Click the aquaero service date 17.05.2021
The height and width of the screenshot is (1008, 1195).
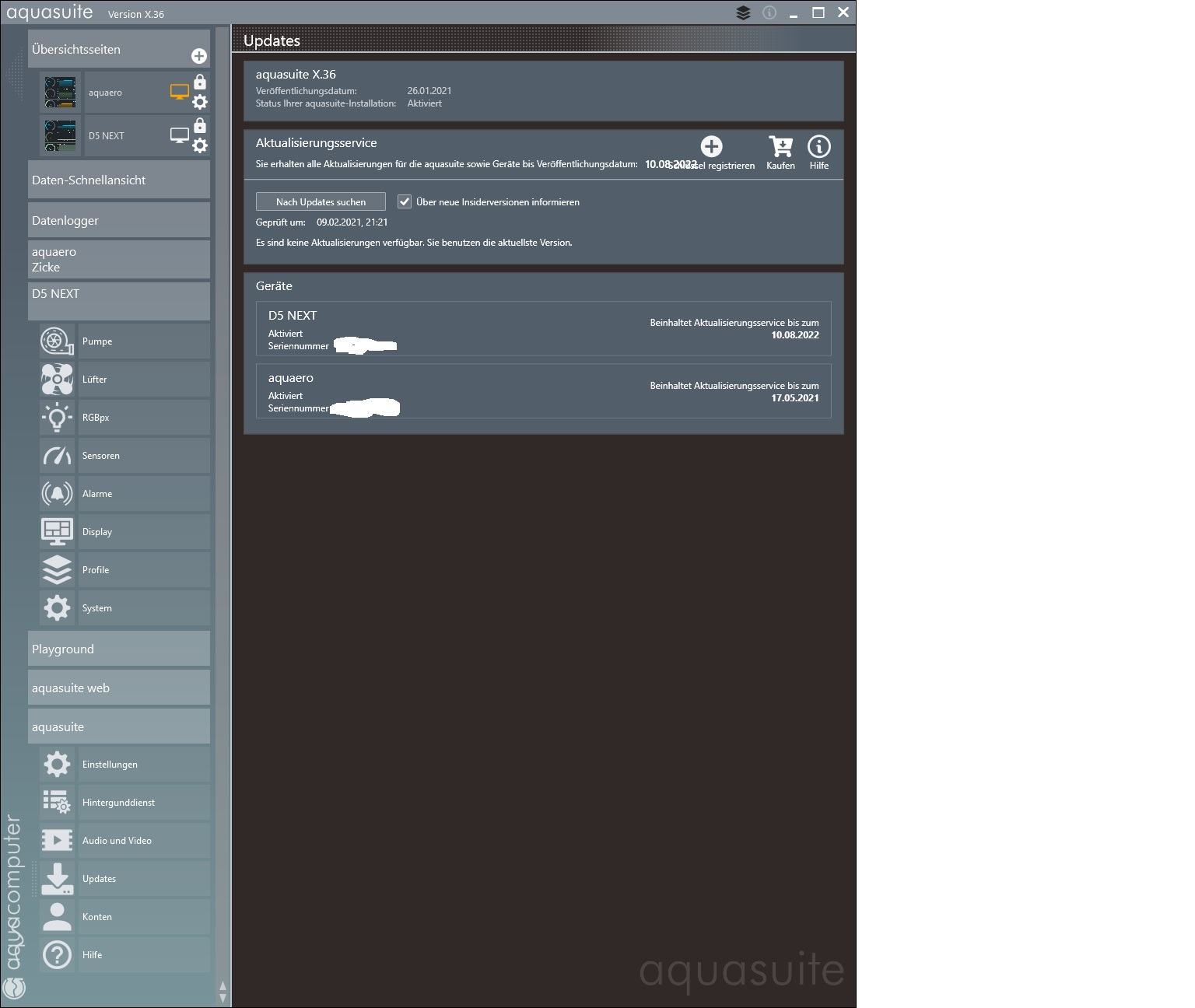tap(795, 398)
